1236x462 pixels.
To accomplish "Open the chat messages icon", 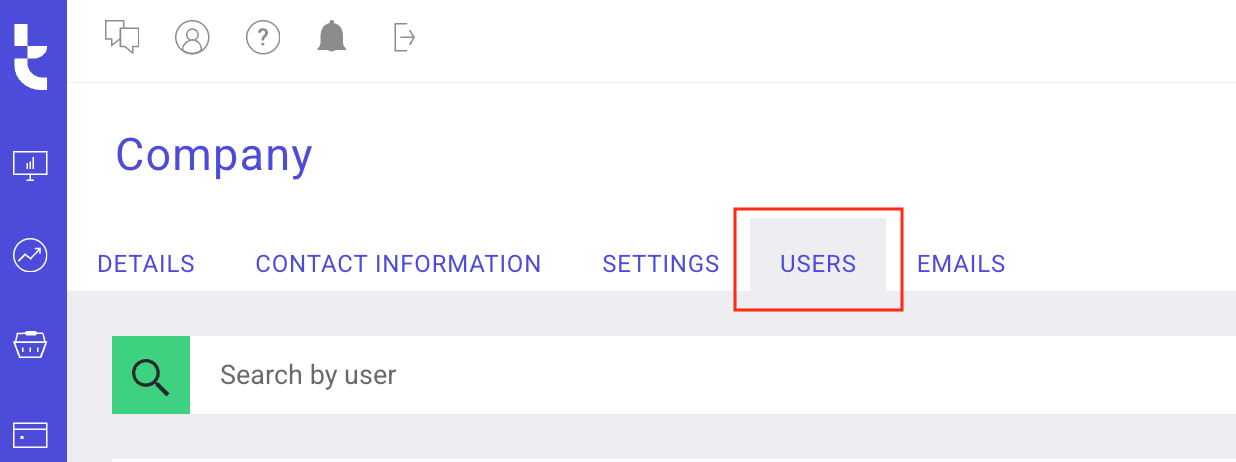I will coord(121,38).
